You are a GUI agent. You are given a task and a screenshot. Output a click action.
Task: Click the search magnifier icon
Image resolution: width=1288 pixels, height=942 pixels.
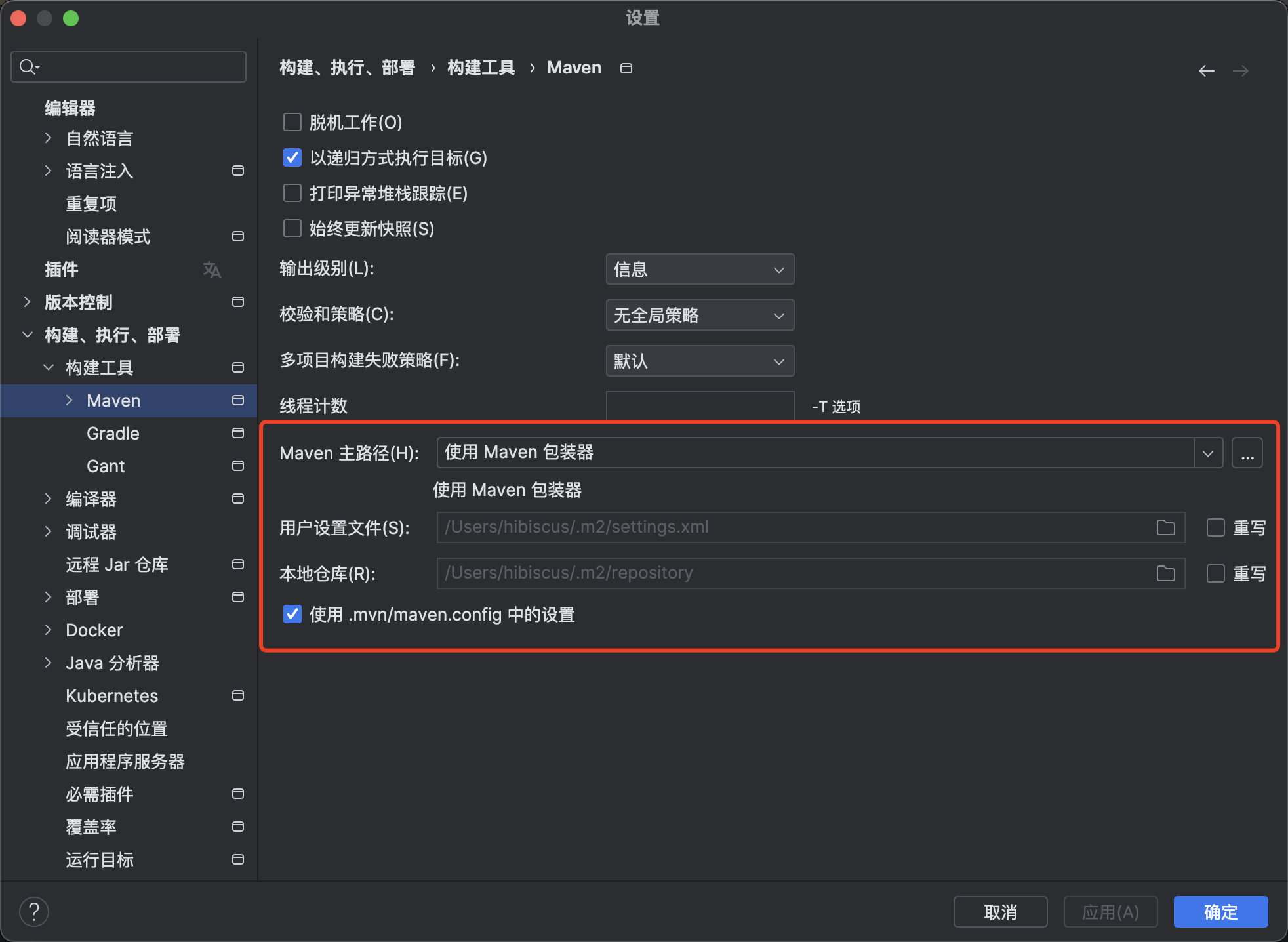coord(28,67)
